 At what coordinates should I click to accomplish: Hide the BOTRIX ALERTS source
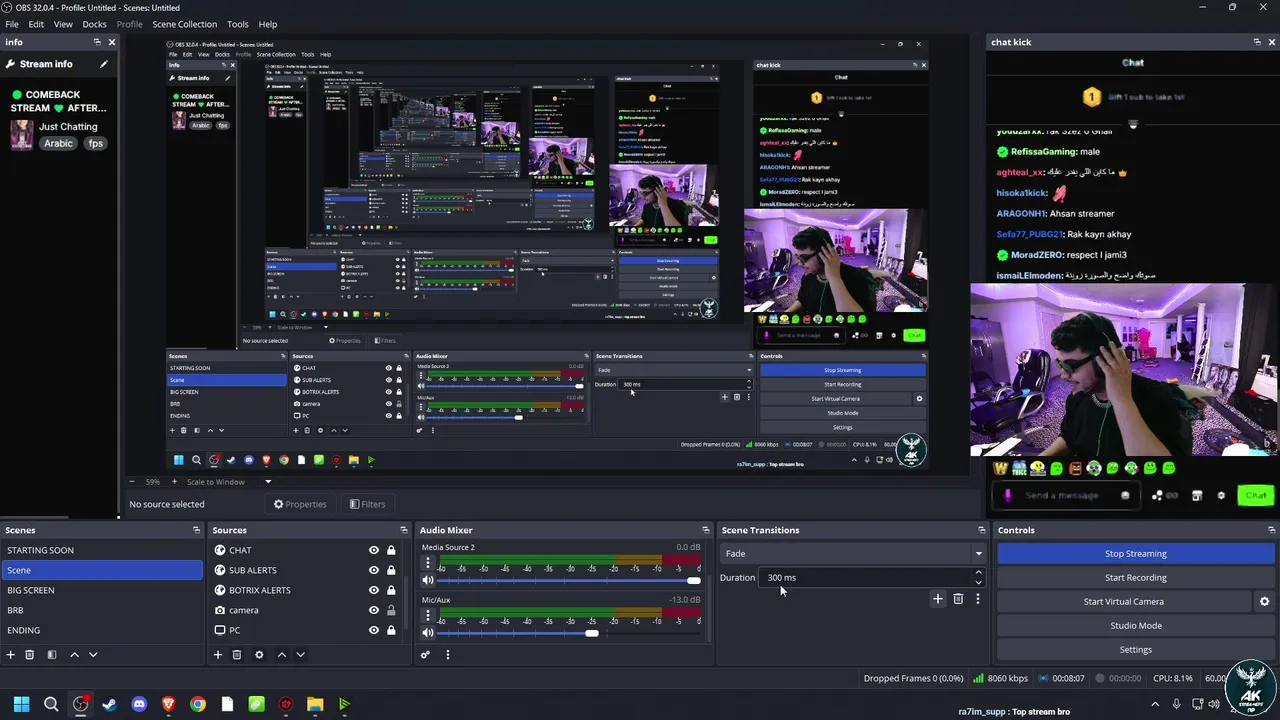pyautogui.click(x=374, y=590)
